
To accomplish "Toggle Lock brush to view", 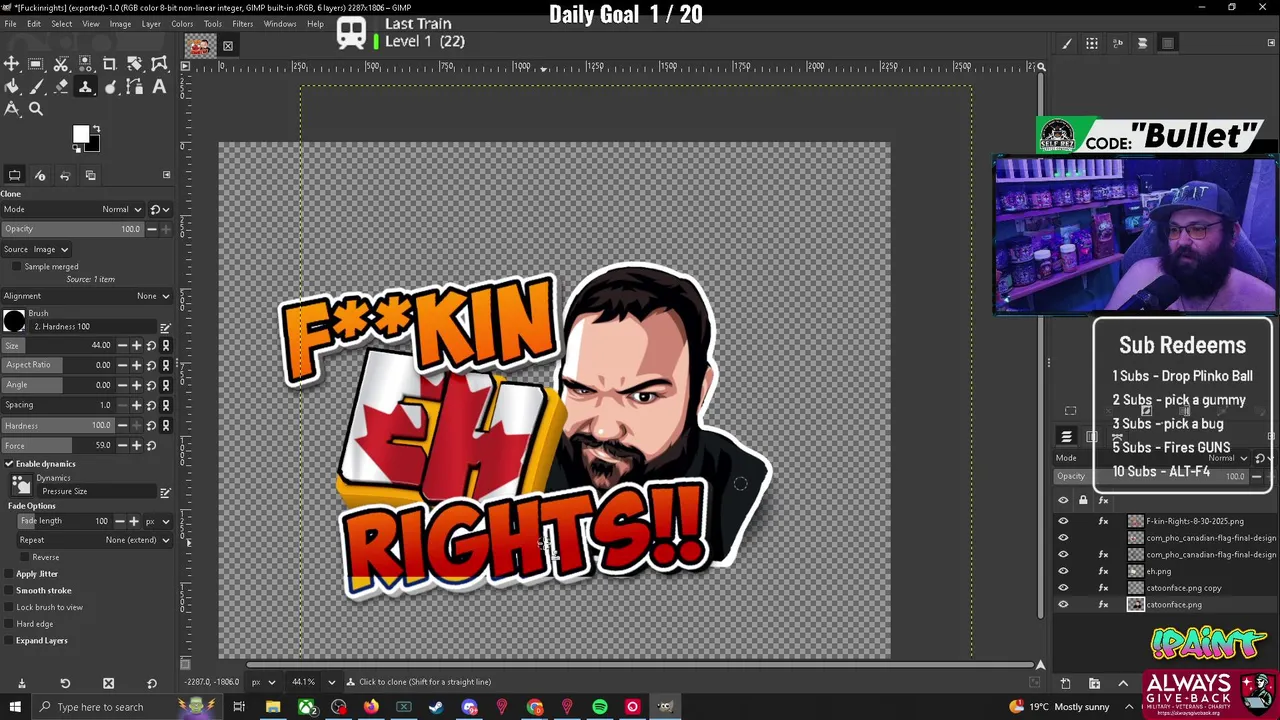I will [9, 607].
